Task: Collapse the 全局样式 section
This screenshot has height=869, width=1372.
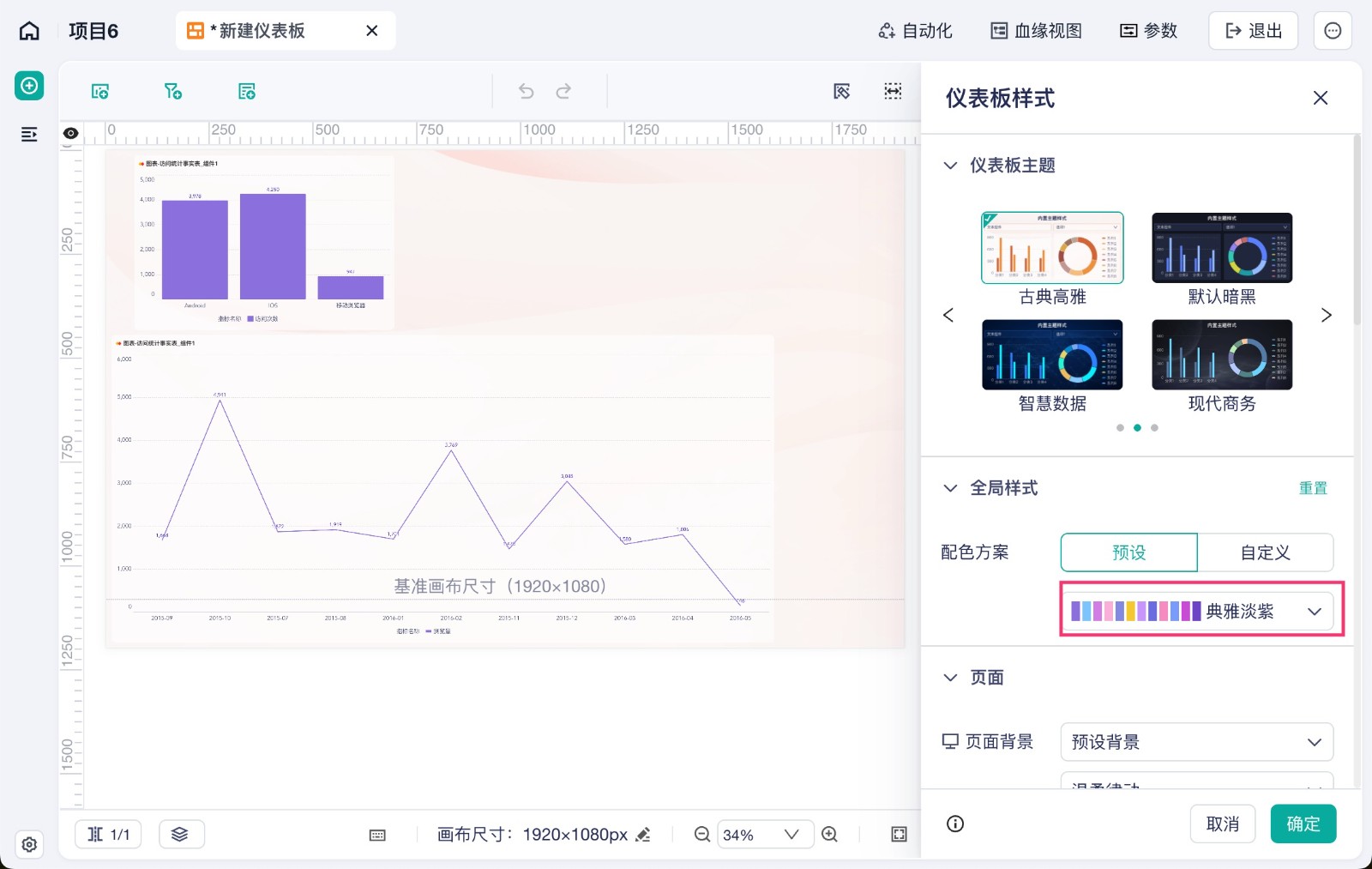Action: (950, 488)
